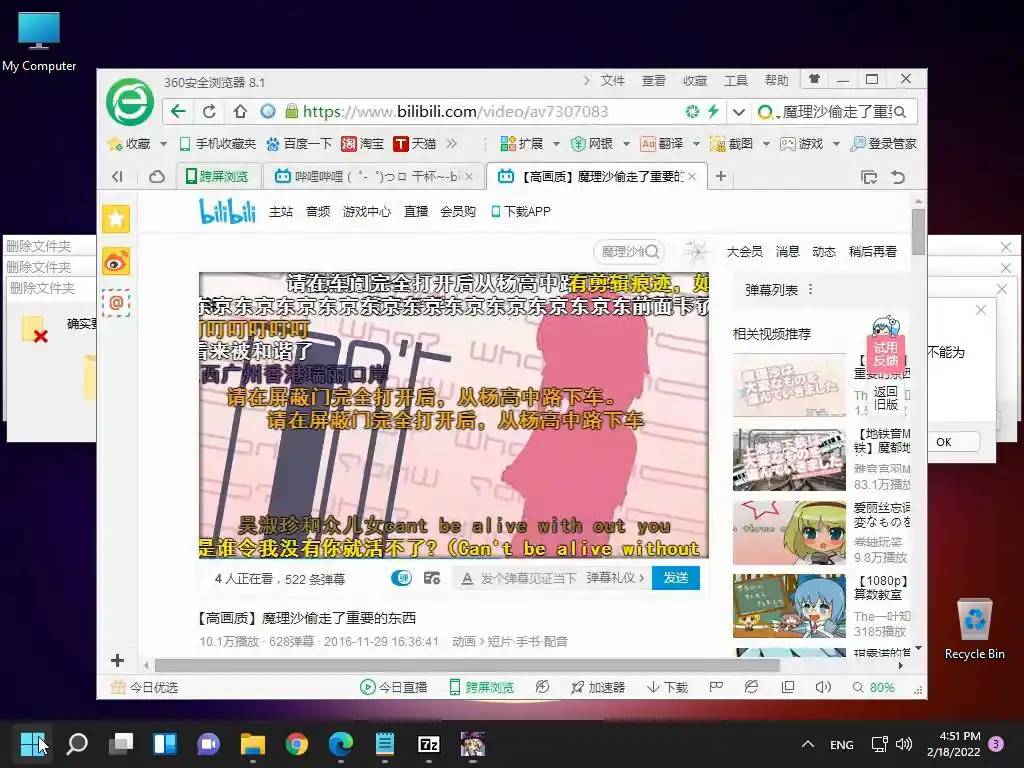The image size is (1024, 768).
Task: Open 下载APP link in Bilibili header
Action: point(520,212)
